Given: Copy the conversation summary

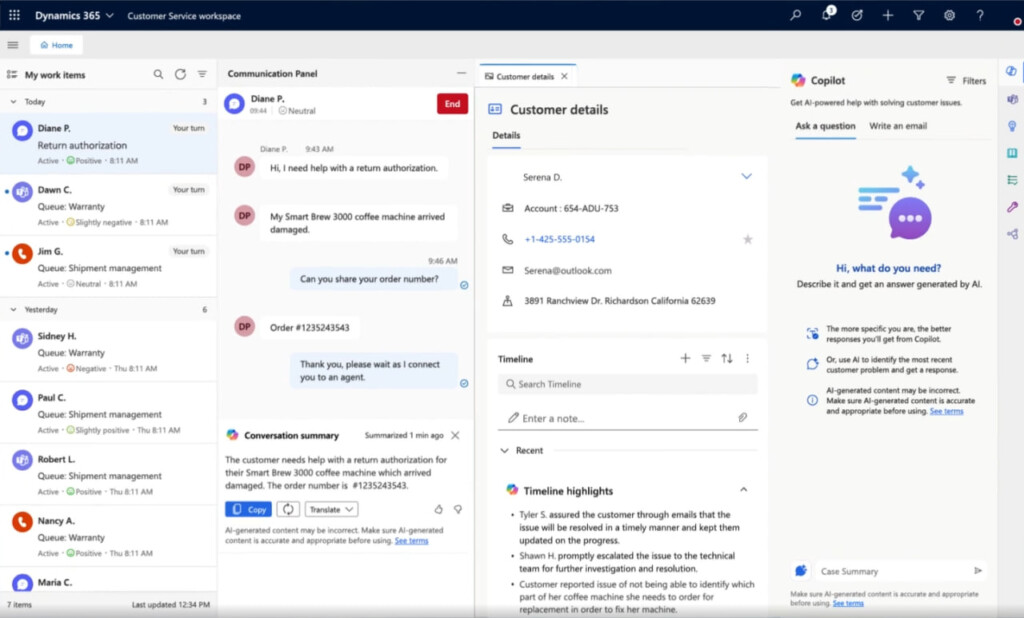Looking at the screenshot, I should coord(248,509).
